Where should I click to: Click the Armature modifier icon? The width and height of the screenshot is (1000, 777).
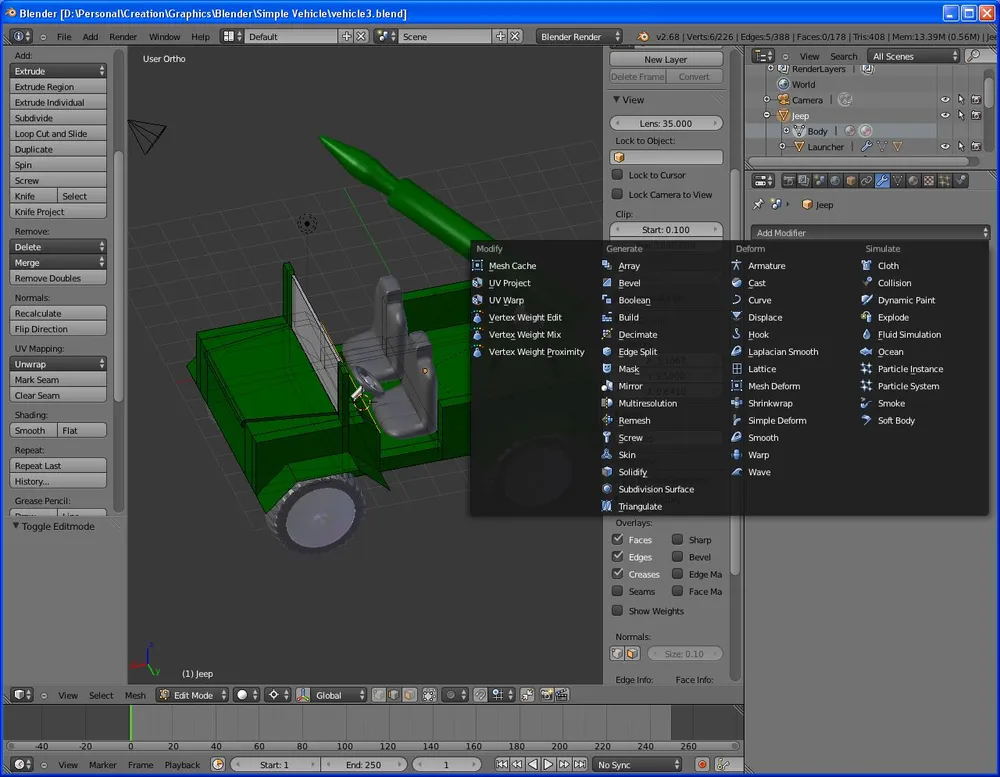tap(737, 266)
